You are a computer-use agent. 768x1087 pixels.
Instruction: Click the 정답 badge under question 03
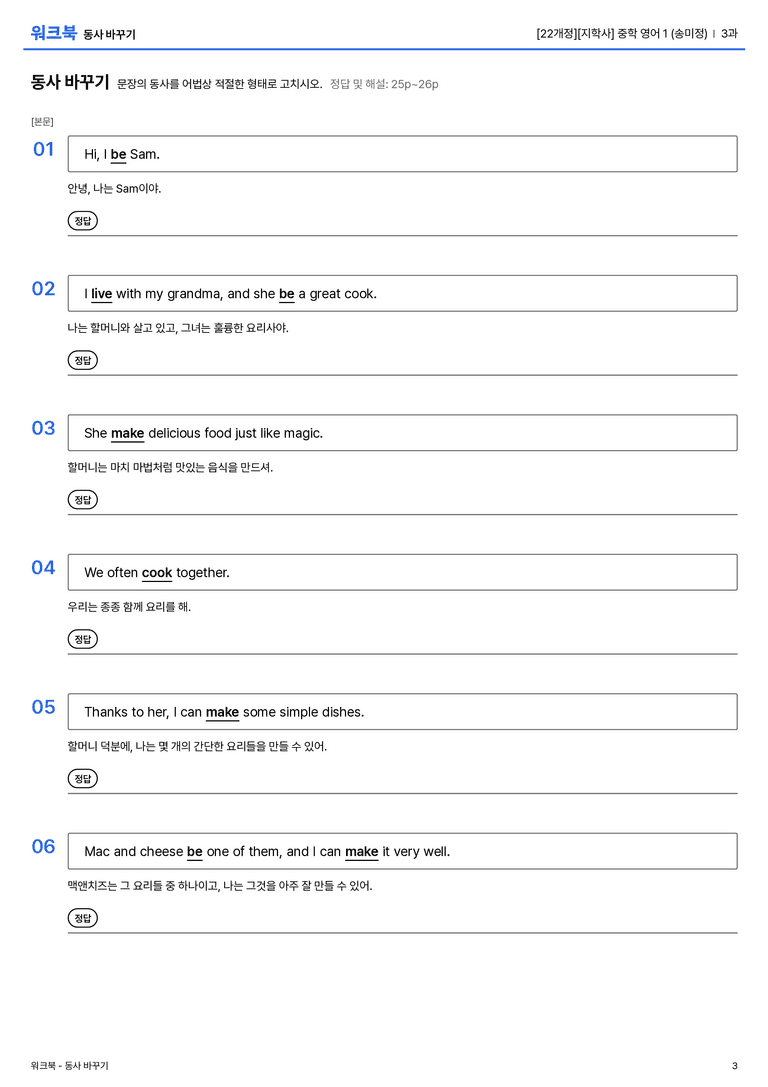(x=82, y=499)
